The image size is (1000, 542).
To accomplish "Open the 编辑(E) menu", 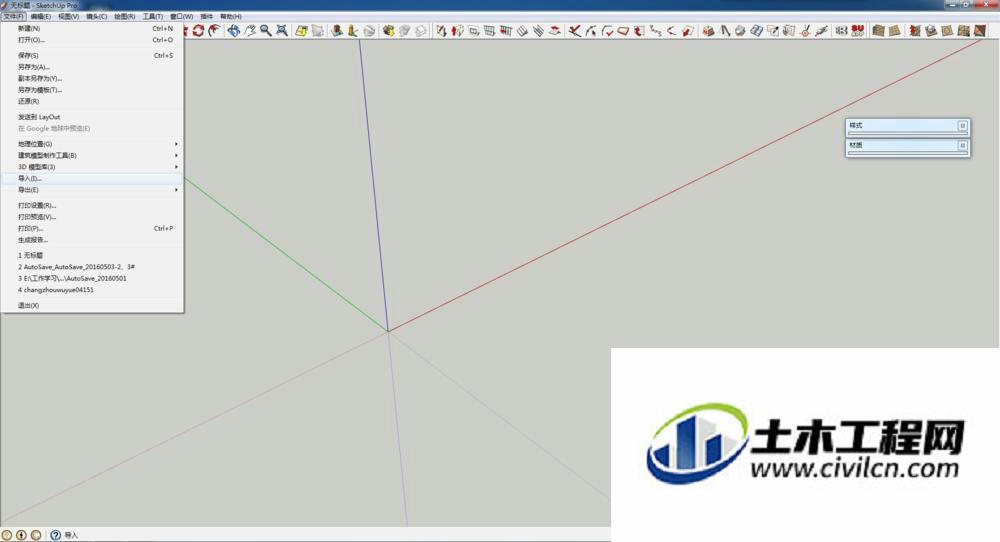I will [x=40, y=17].
